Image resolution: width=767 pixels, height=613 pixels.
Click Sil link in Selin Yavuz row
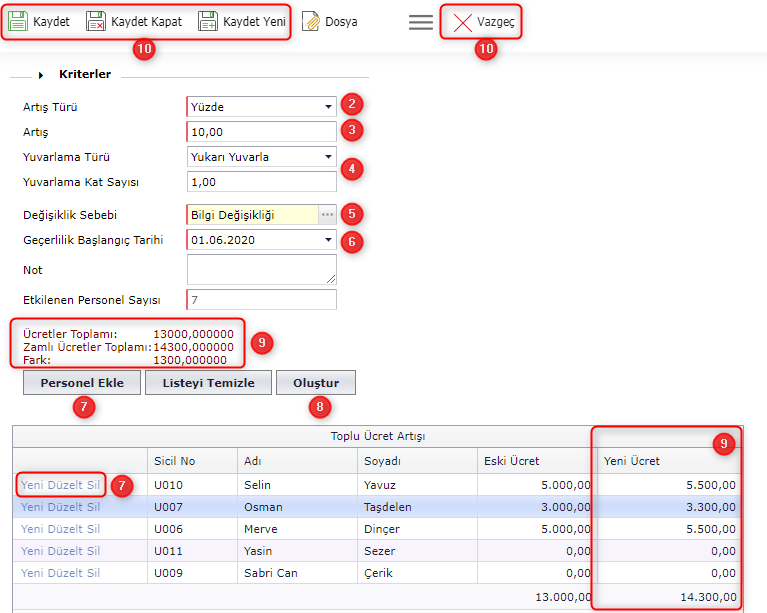coord(92,485)
